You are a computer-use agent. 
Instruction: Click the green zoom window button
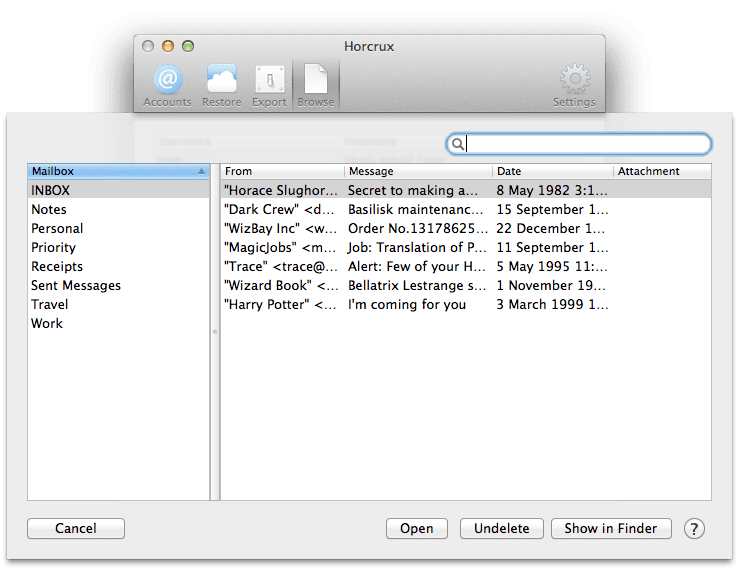click(188, 46)
